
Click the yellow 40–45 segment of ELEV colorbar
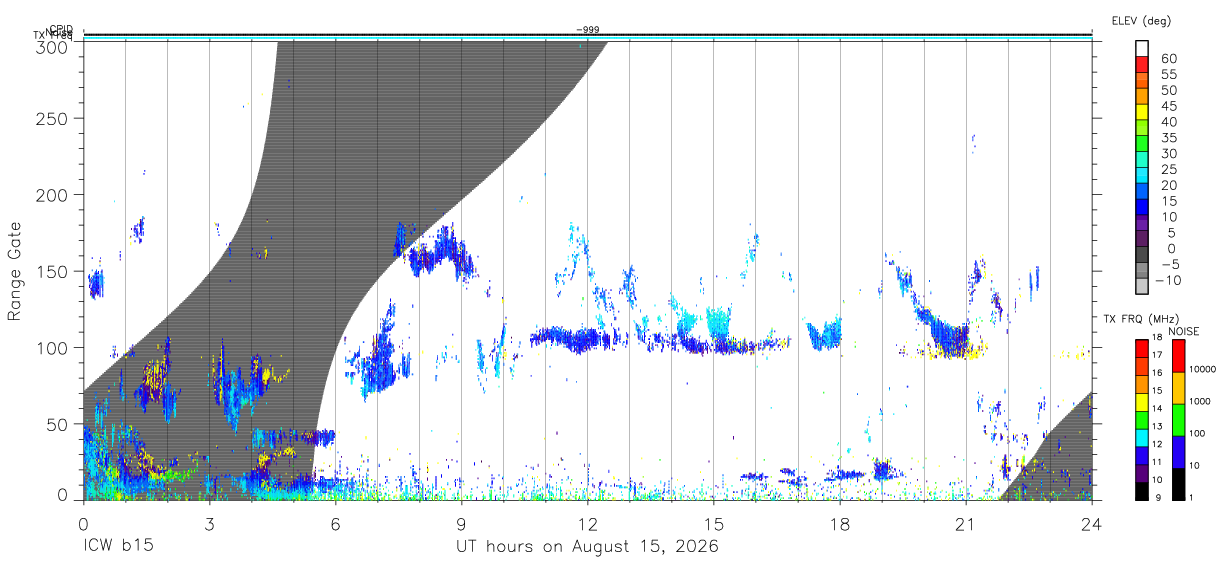point(1142,114)
